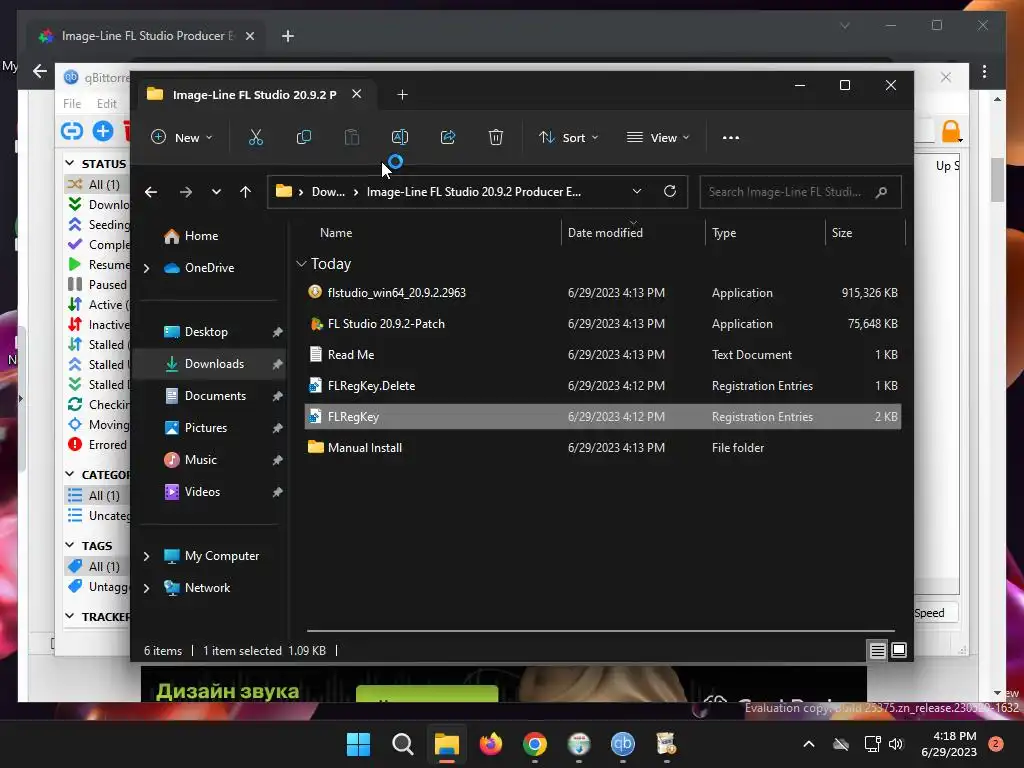1024x768 pixels.
Task: Click the Cut scissors icon in Explorer toolbar
Action: [x=255, y=137]
